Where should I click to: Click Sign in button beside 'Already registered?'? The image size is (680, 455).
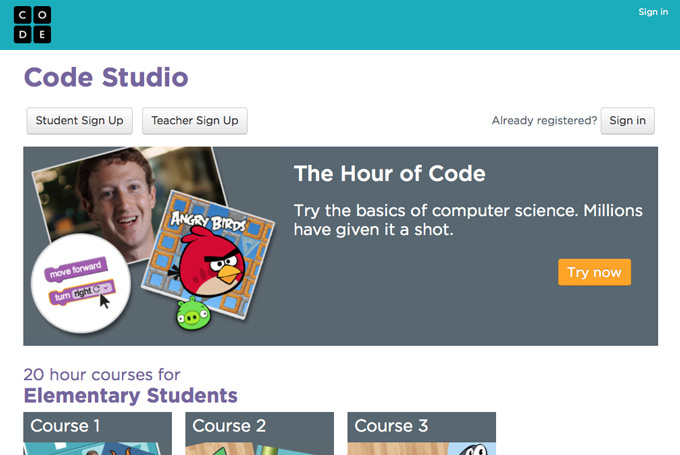(x=627, y=121)
